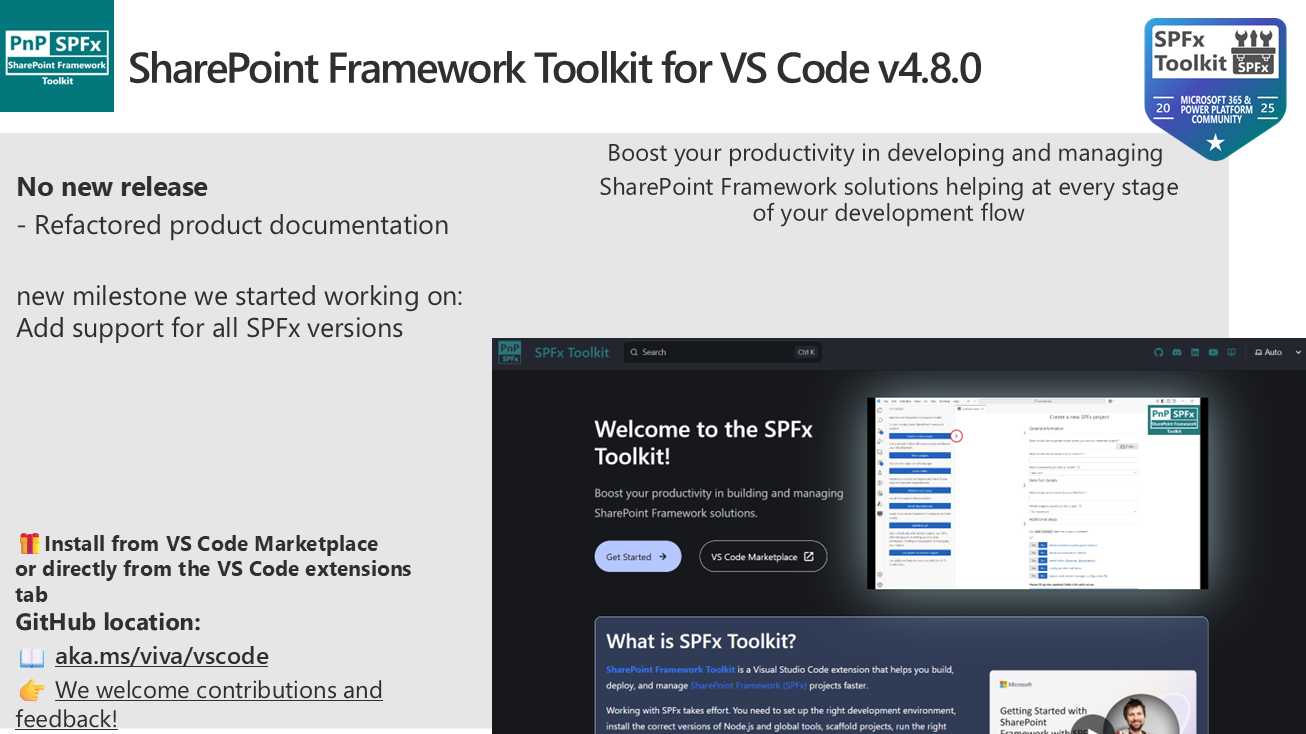Open the GitHub icon link in the navbar

pos(1159,352)
